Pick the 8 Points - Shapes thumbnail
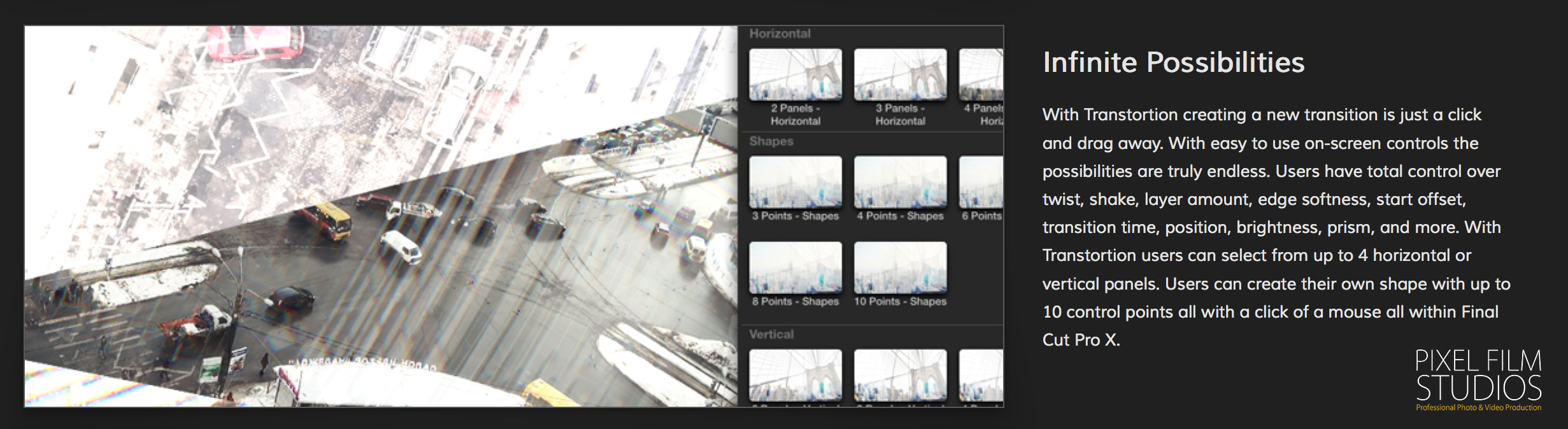This screenshot has width=1568, height=429. (x=795, y=267)
